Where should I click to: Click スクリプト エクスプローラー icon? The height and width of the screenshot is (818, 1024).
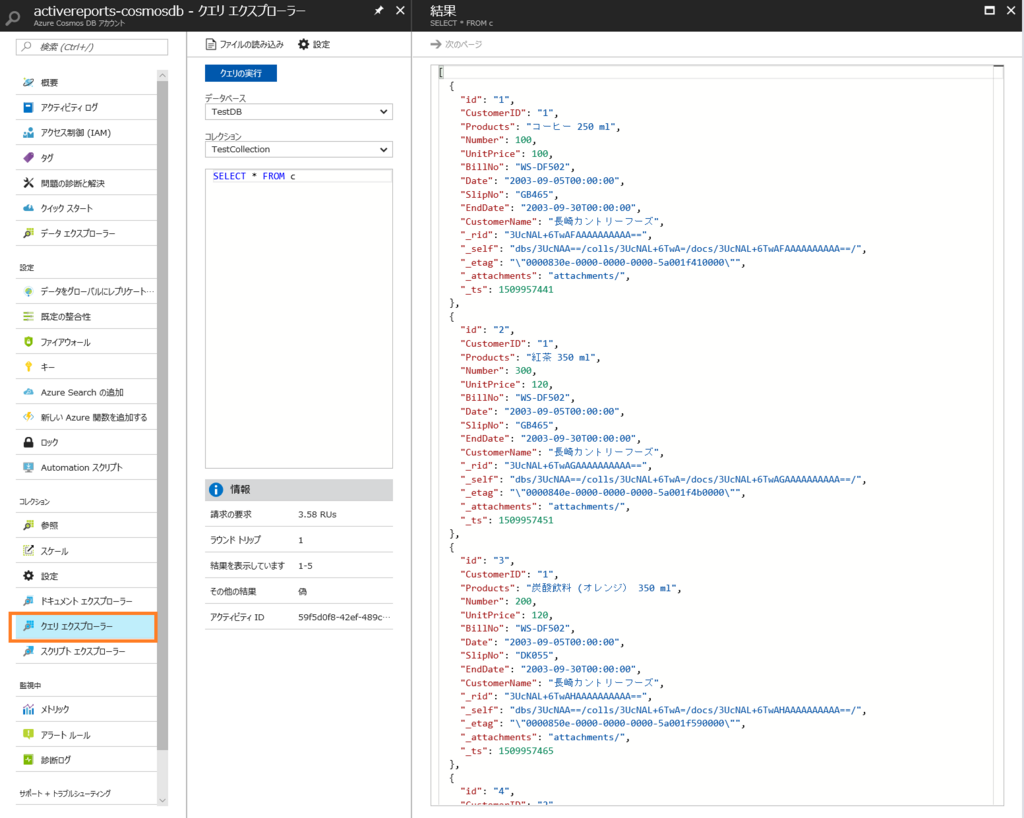(x=28, y=651)
